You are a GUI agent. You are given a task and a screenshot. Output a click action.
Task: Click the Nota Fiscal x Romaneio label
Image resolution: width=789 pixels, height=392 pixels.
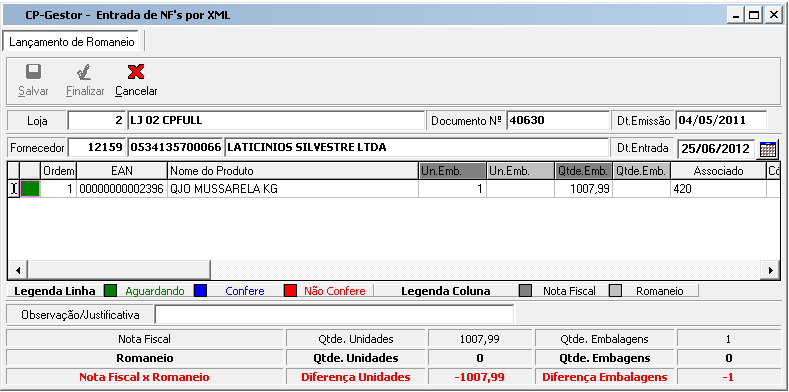(144, 377)
